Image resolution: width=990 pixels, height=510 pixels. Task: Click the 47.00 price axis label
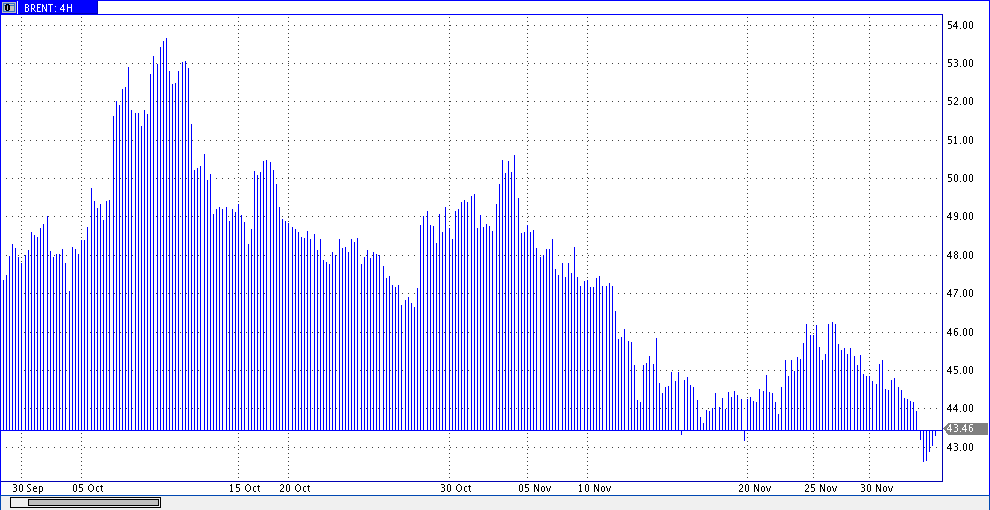click(x=960, y=294)
